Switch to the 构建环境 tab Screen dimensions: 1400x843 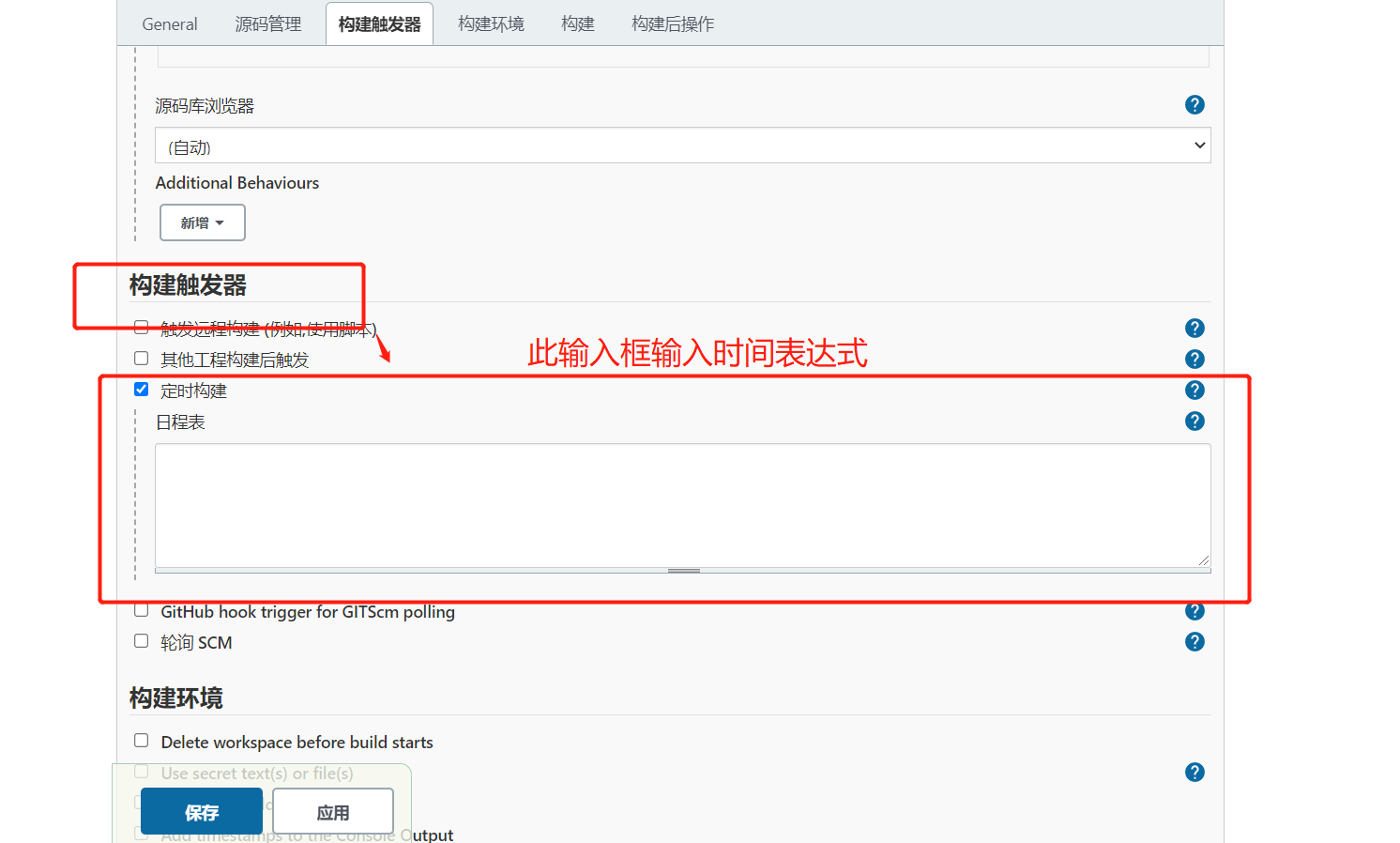(x=491, y=23)
